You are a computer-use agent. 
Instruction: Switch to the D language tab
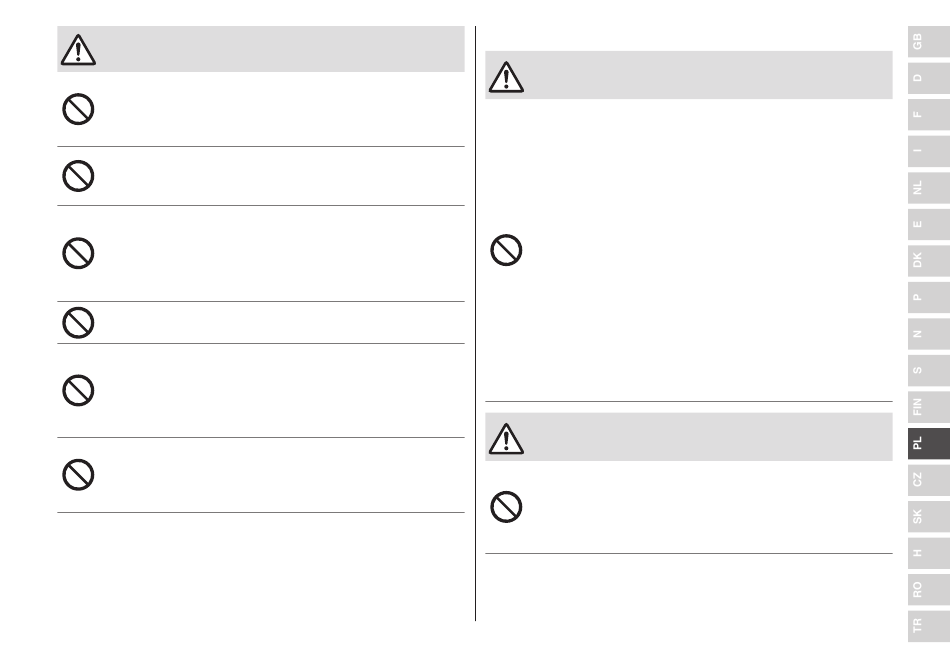click(x=929, y=78)
